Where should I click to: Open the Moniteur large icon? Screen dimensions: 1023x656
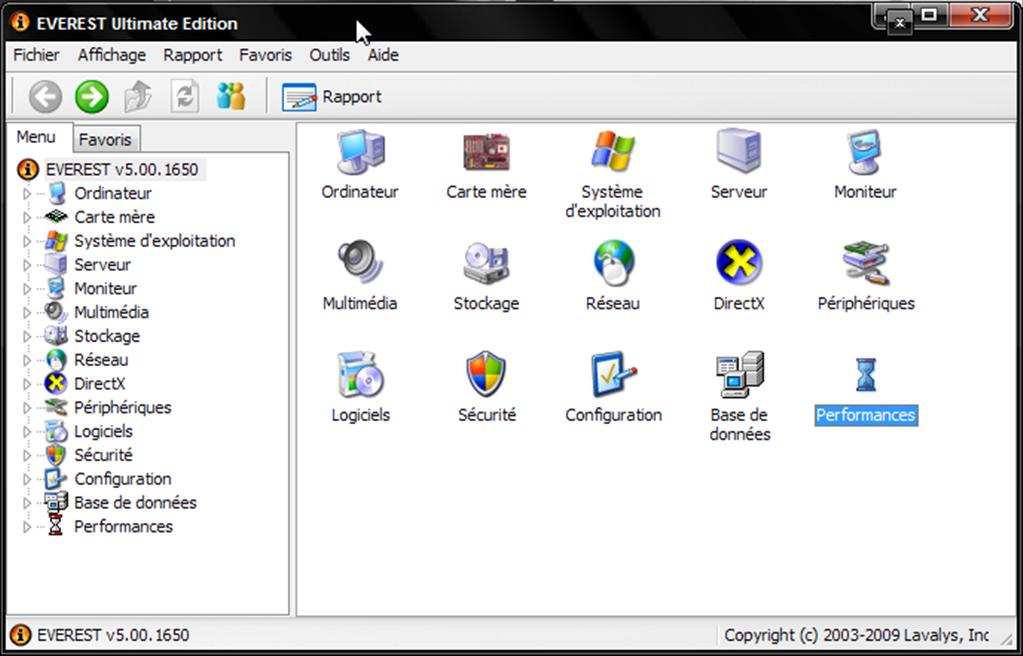point(865,152)
